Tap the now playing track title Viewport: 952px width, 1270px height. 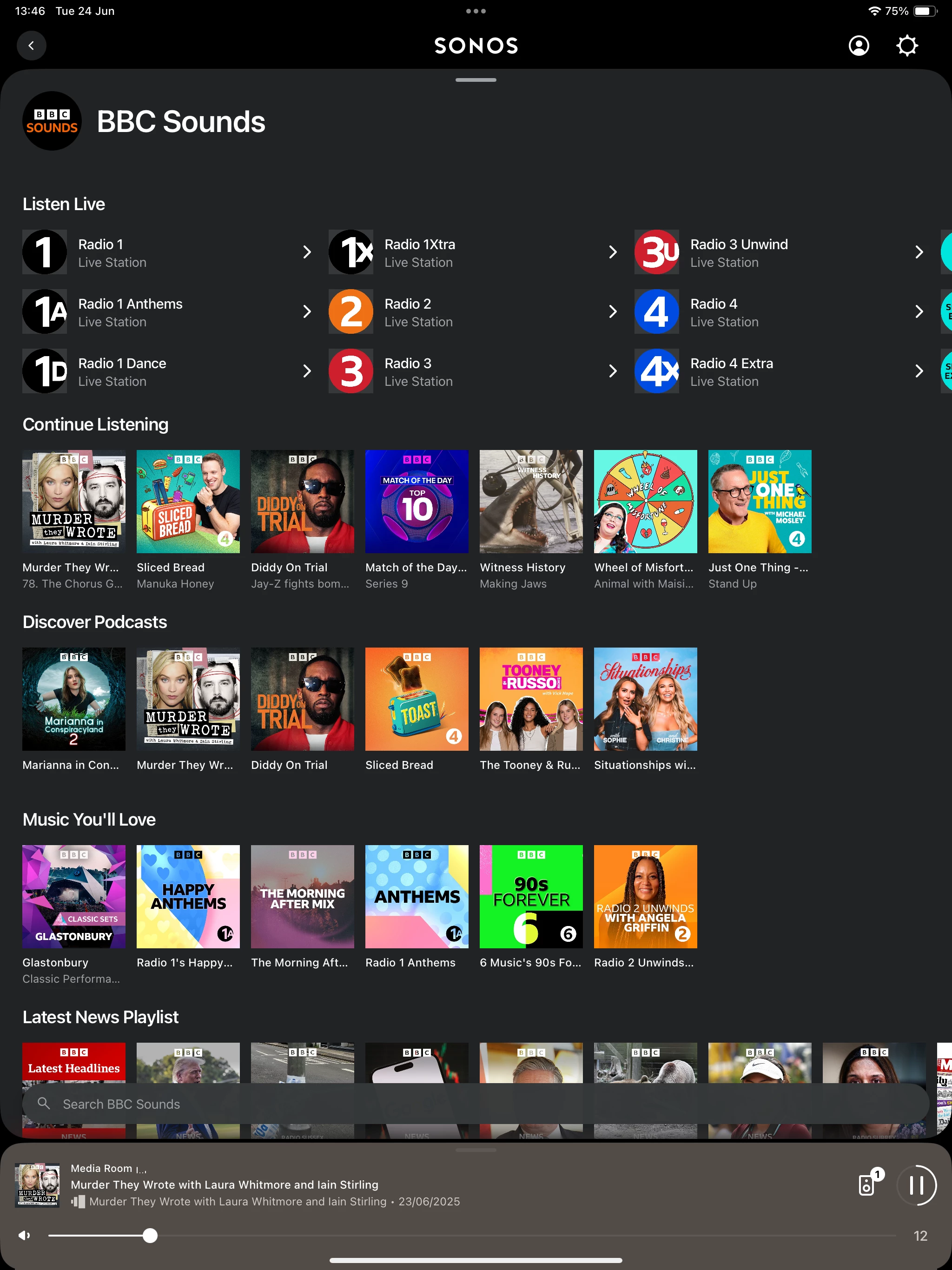pos(225,1184)
